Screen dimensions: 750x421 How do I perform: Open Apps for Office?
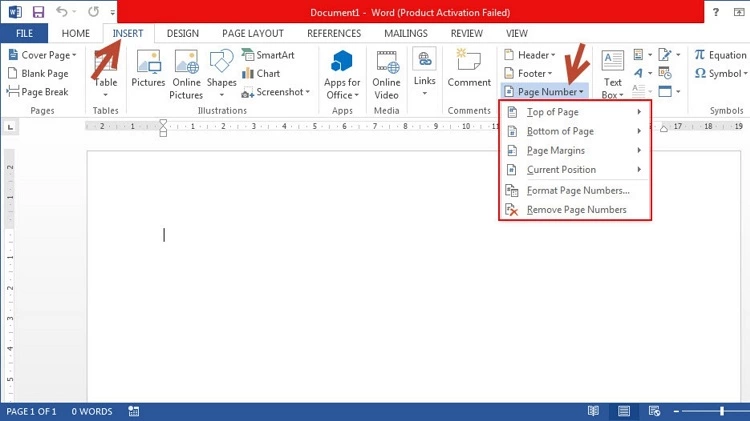tap(342, 75)
